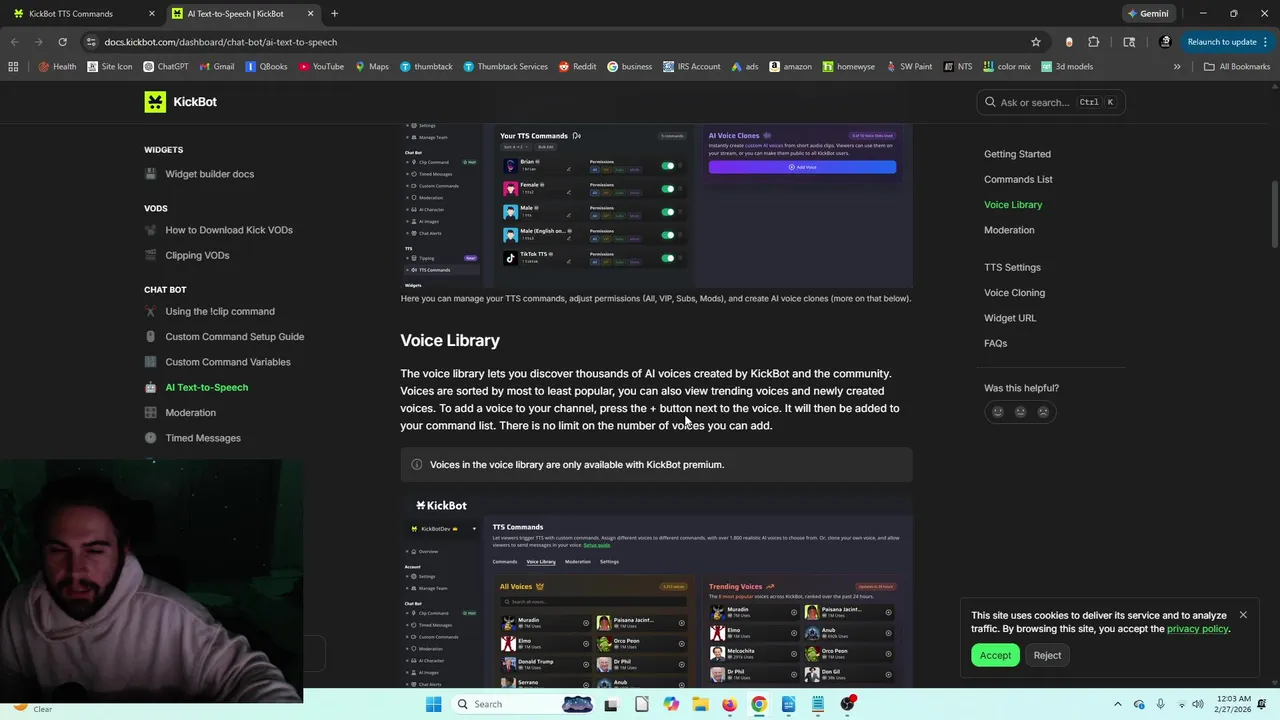The height and width of the screenshot is (720, 1280).
Task: Open the bookmarks apps grid icon
Action: (x=13, y=67)
